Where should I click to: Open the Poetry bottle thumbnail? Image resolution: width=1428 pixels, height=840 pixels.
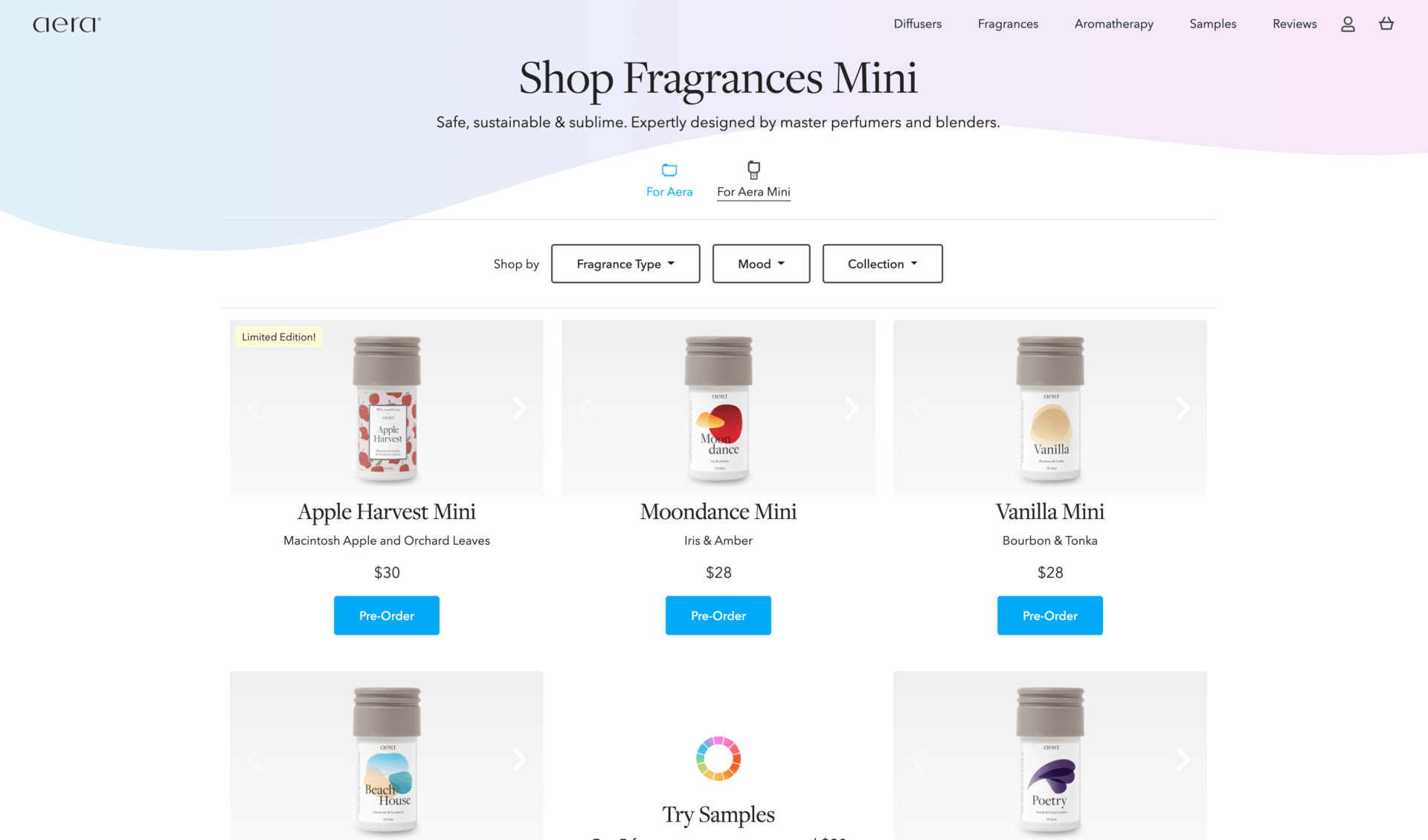point(1050,758)
